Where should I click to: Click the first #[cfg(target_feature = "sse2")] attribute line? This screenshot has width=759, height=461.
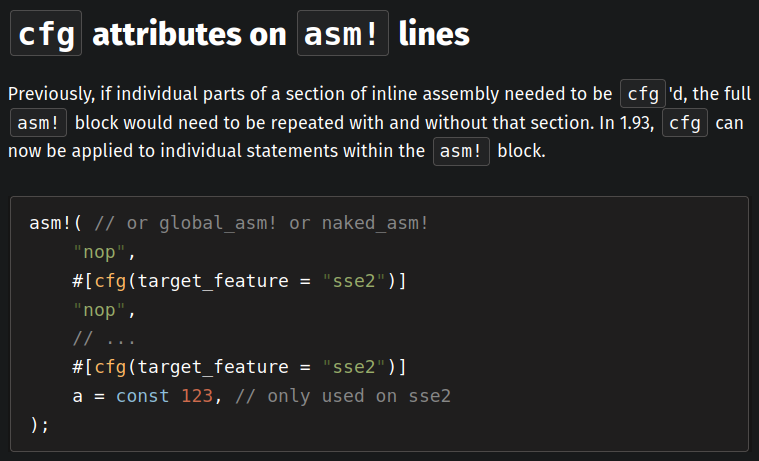tap(239, 280)
